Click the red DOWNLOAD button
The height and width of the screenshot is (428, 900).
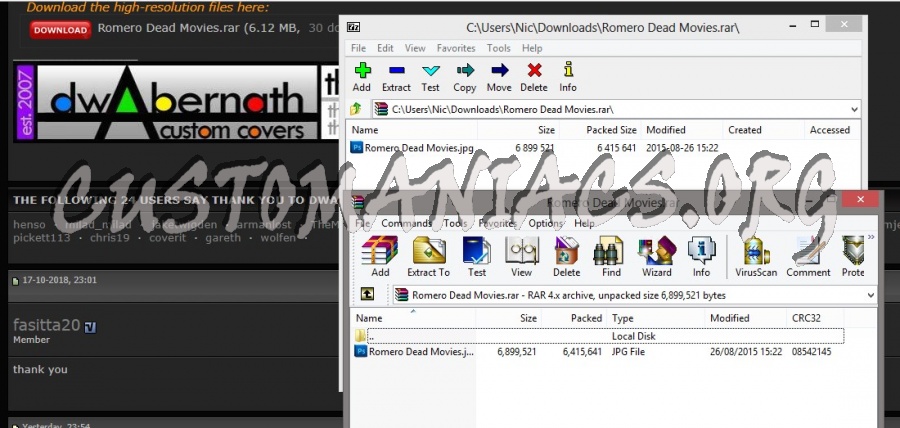pos(60,30)
